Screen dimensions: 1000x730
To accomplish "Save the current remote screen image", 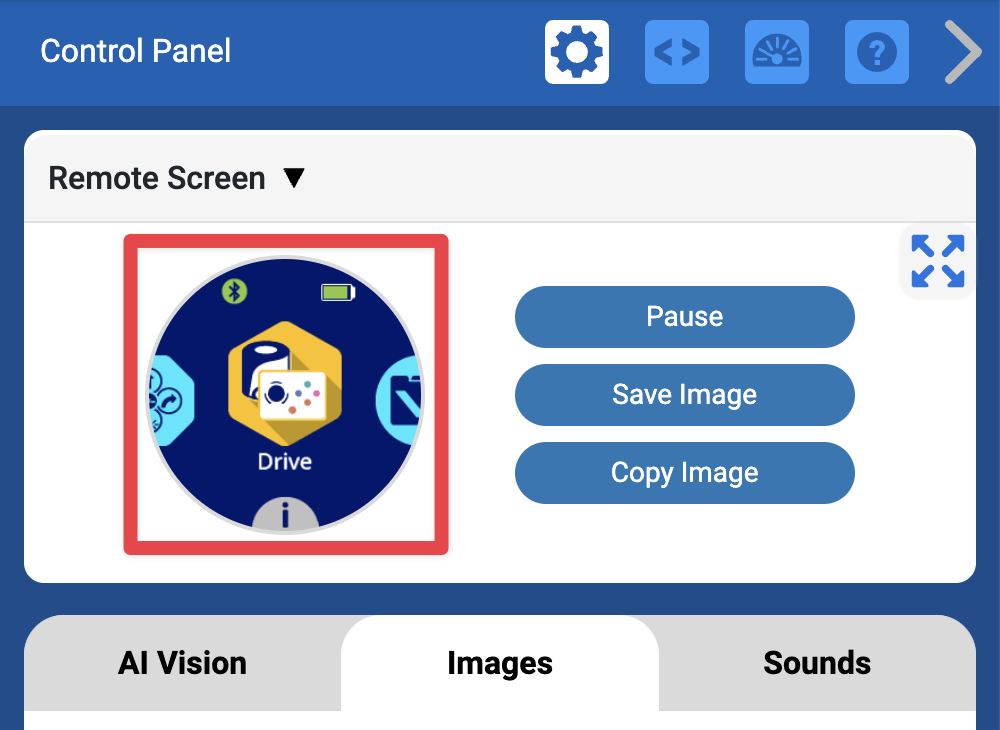I will tap(684, 395).
